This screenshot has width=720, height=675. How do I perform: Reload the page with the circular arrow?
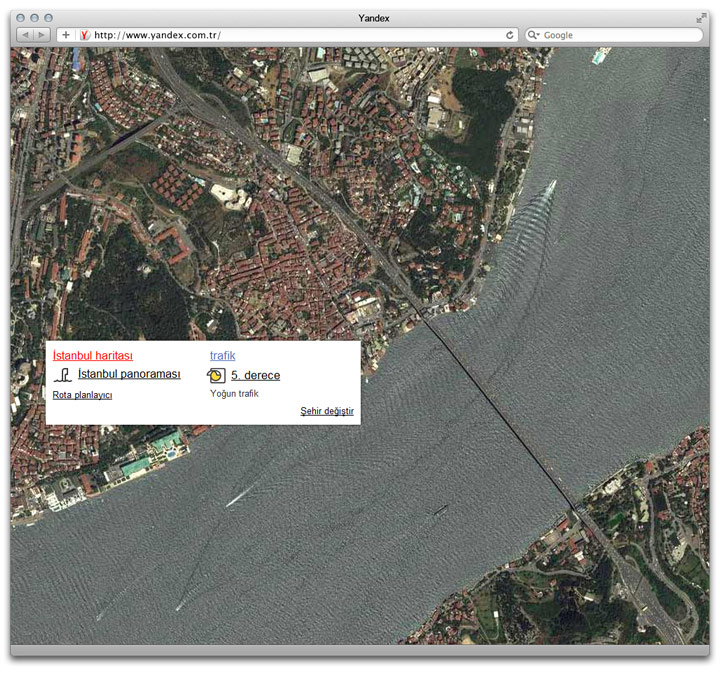(x=510, y=35)
